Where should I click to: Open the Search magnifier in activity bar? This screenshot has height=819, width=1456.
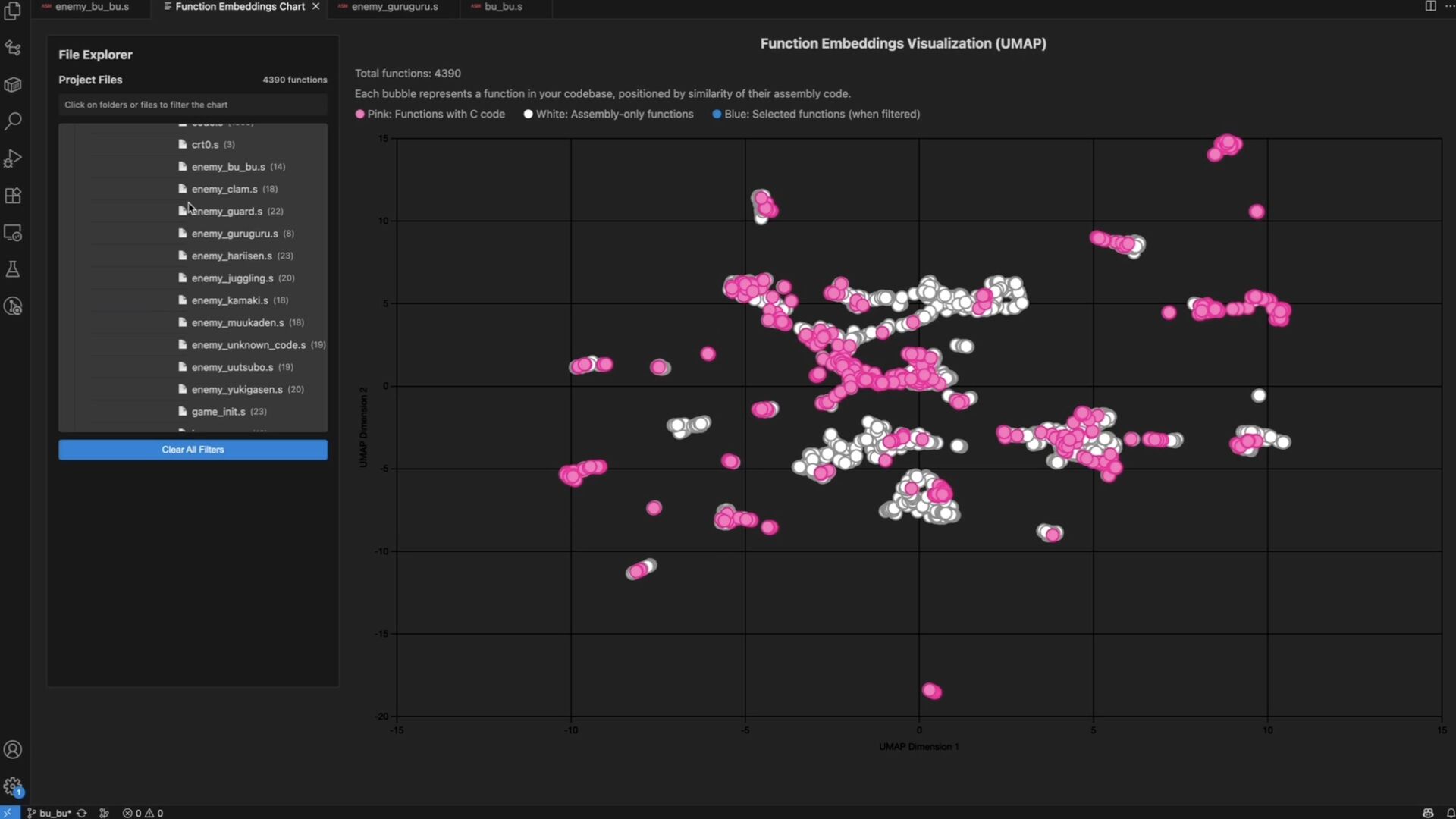[x=13, y=121]
